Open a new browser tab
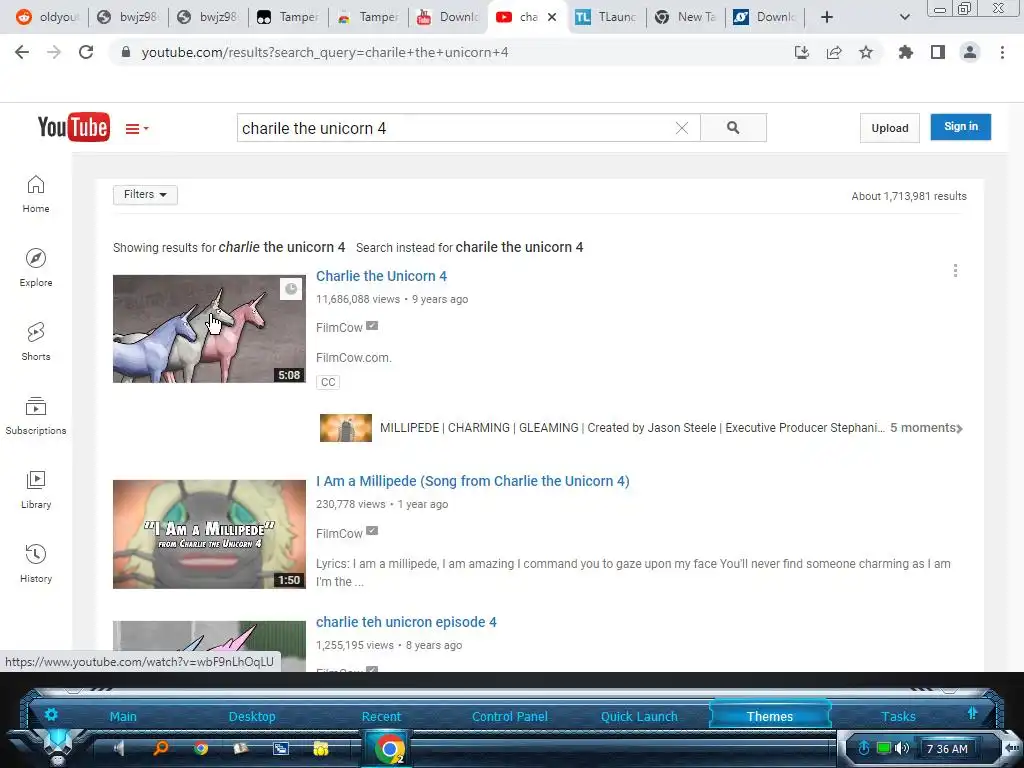 tap(827, 17)
